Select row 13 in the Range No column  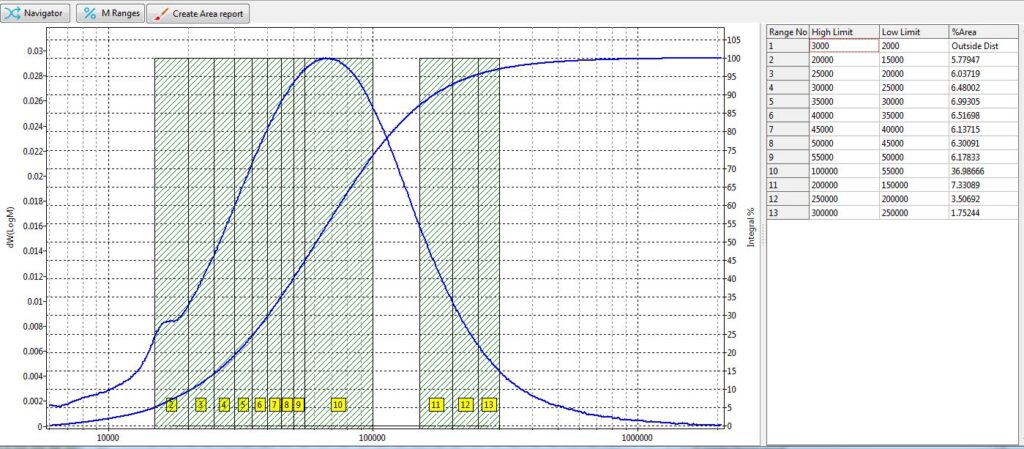coord(787,213)
